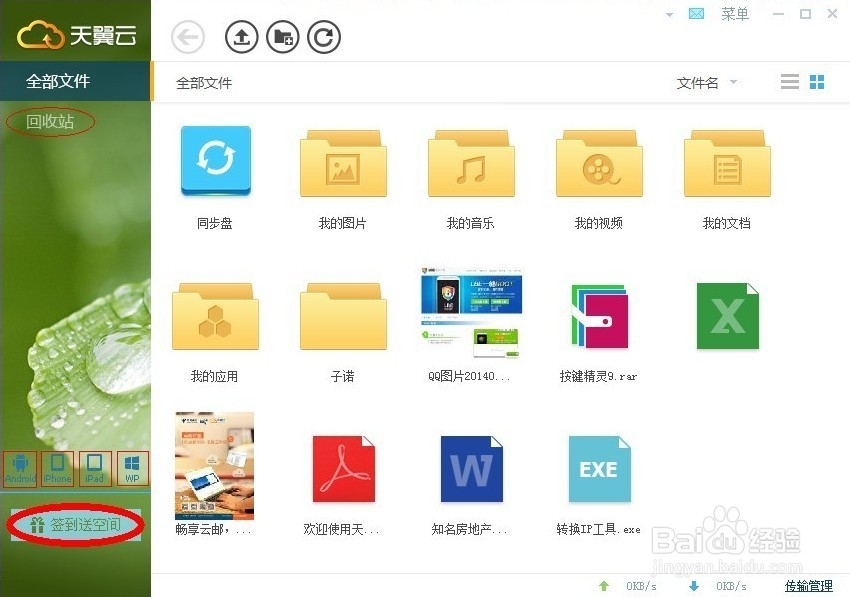Open the messages envelope icon
The image size is (850, 597).
(696, 14)
